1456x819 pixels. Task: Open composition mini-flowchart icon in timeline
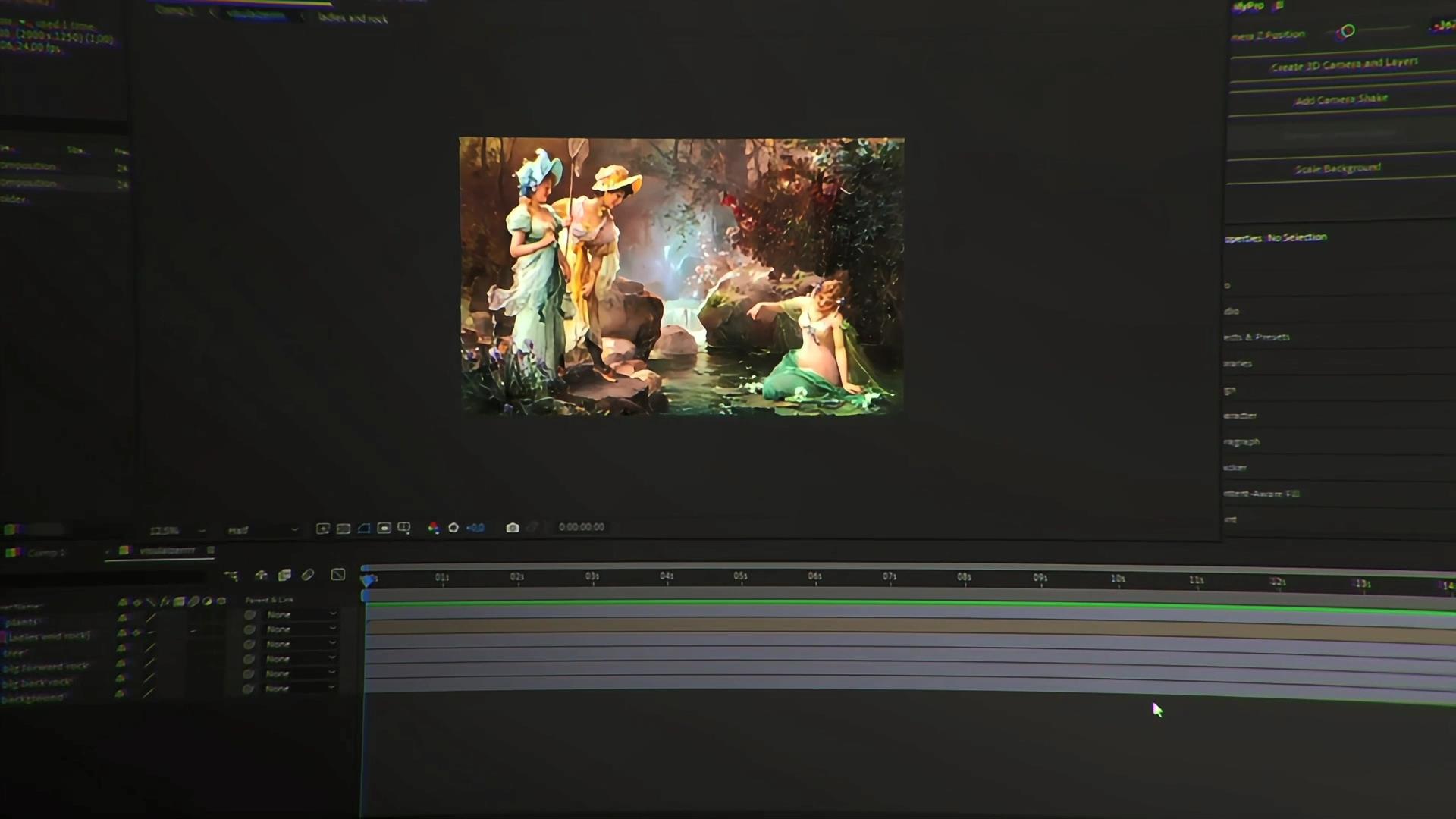(231, 576)
